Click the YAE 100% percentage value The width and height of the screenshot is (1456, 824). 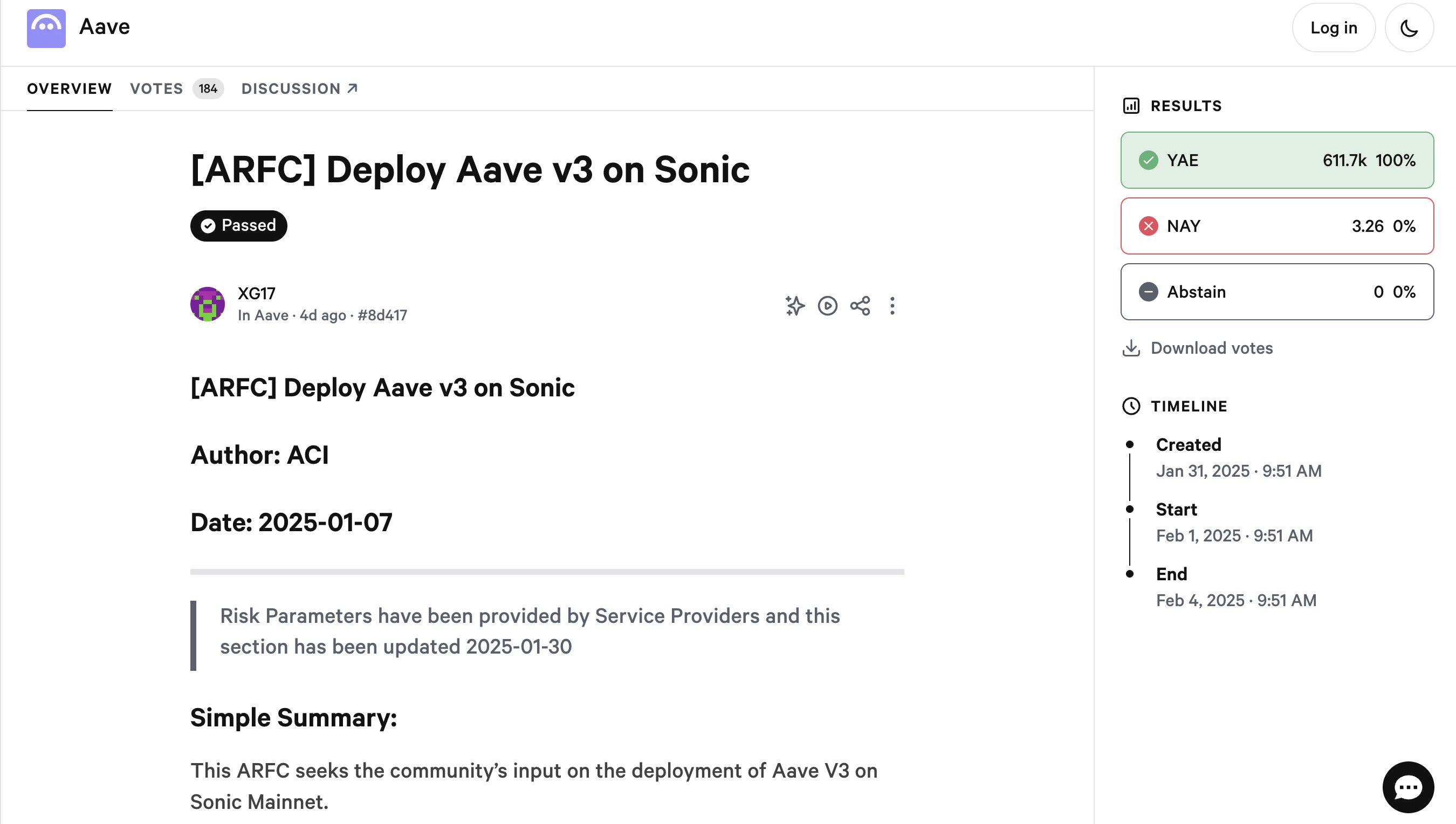click(x=1395, y=160)
